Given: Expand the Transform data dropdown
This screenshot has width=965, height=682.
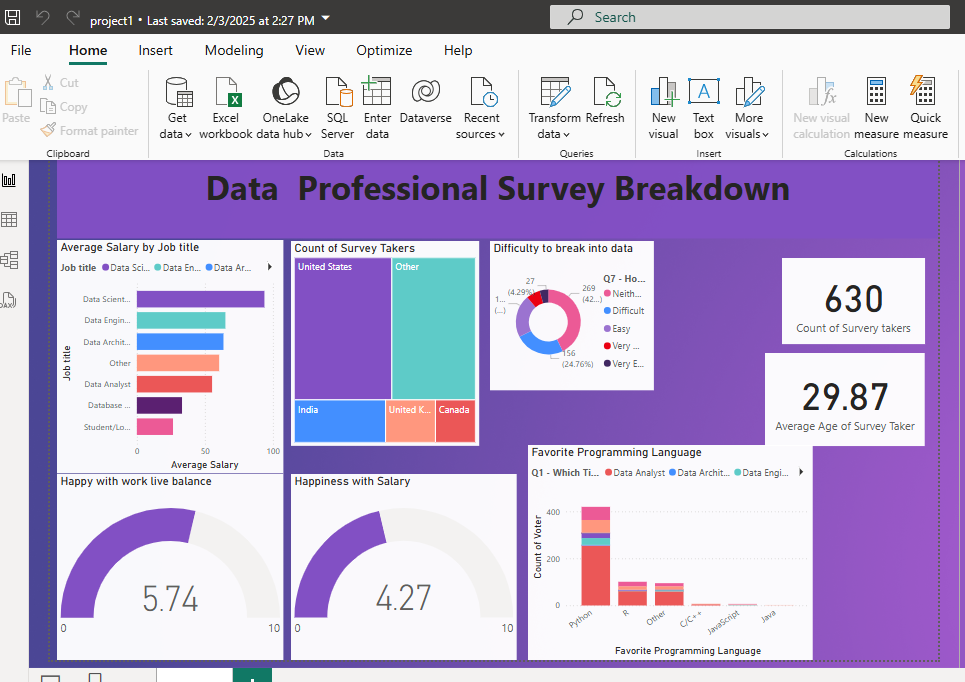Looking at the screenshot, I should coord(554,134).
